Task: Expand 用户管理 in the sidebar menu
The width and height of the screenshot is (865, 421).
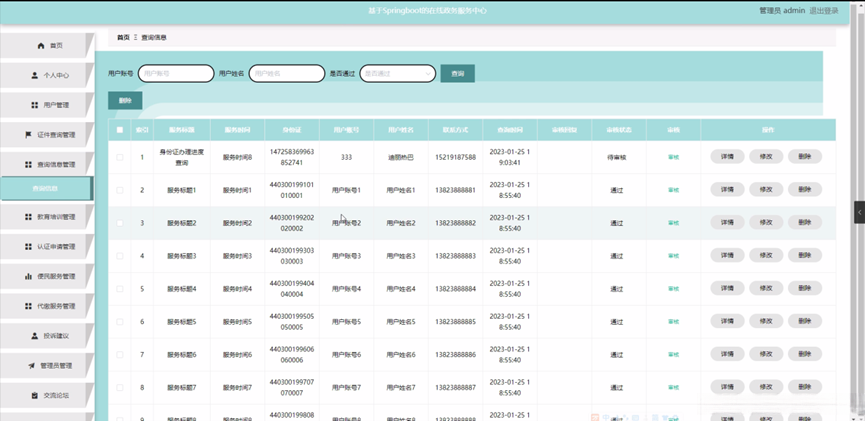Action: tap(47, 105)
